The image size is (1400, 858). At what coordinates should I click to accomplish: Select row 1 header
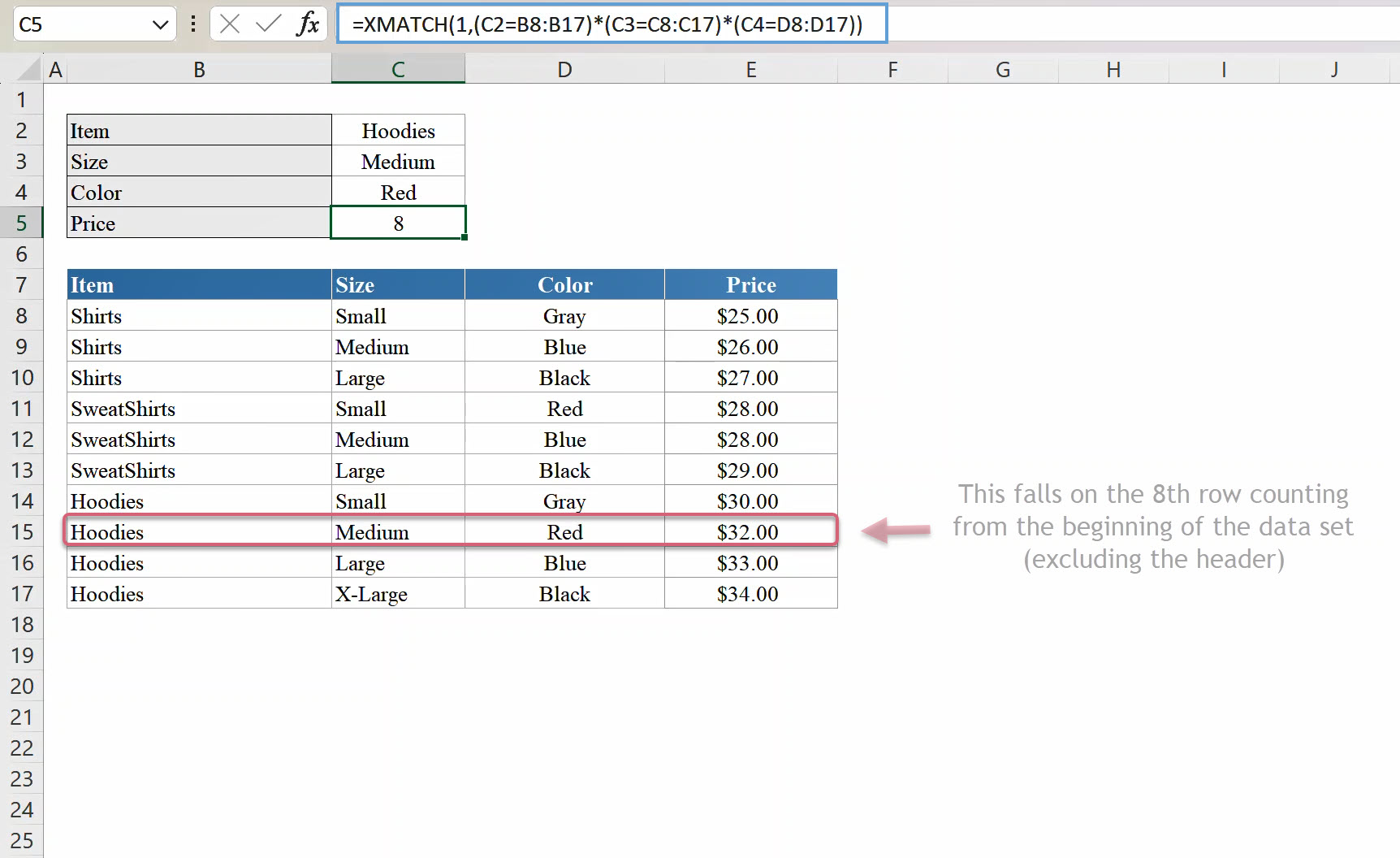point(22,100)
